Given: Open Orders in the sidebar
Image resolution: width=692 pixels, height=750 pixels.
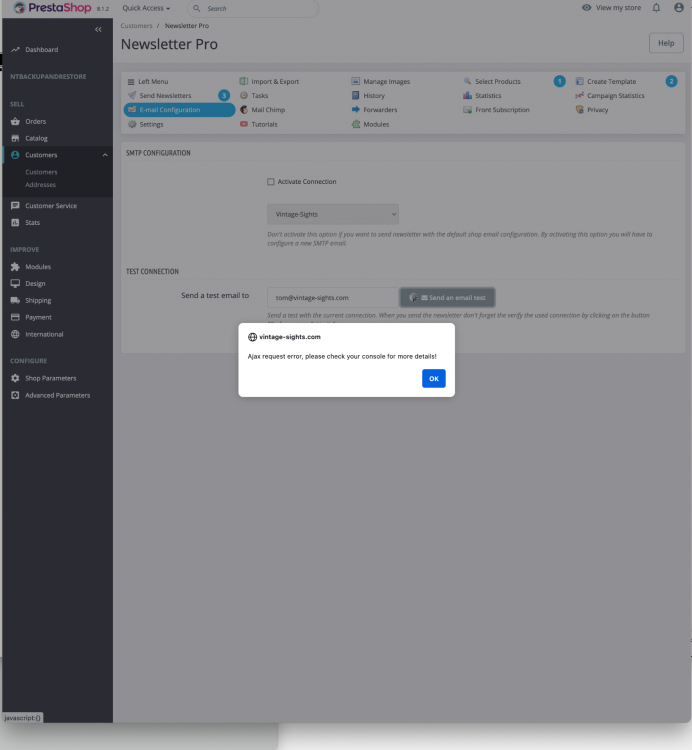Looking at the screenshot, I should click(x=35, y=121).
